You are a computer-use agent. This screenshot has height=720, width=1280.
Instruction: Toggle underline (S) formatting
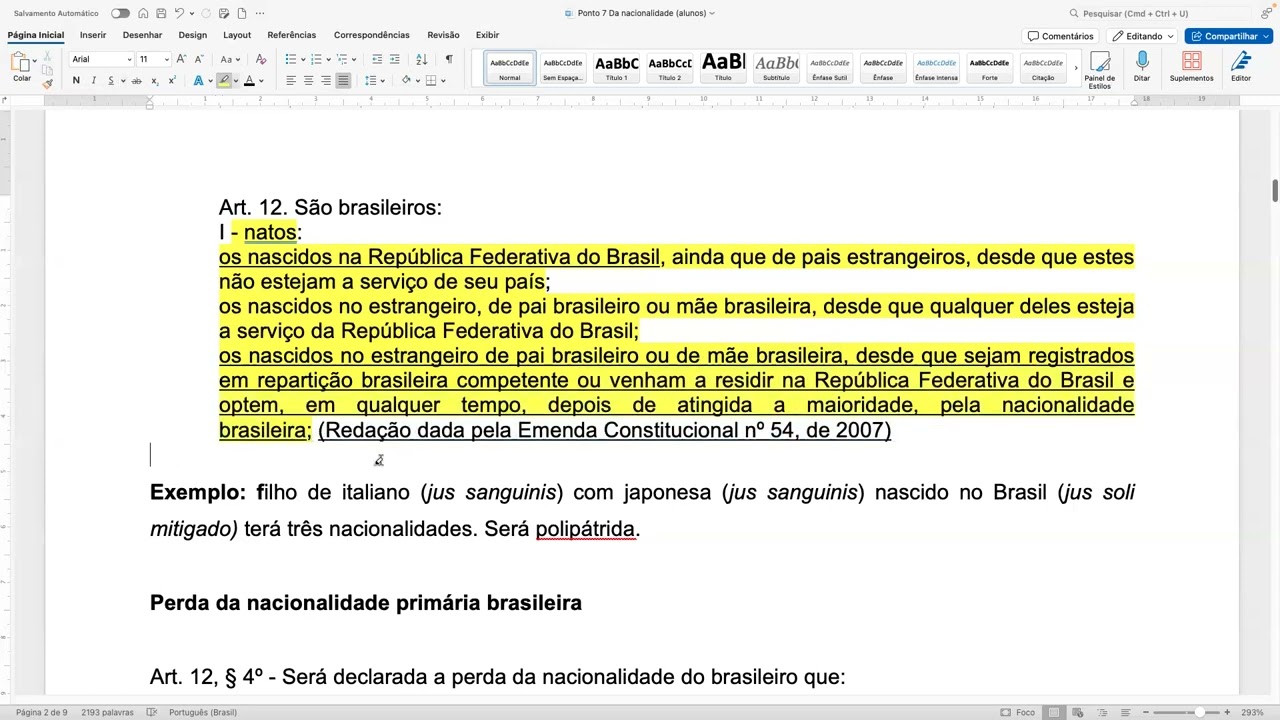tap(109, 80)
